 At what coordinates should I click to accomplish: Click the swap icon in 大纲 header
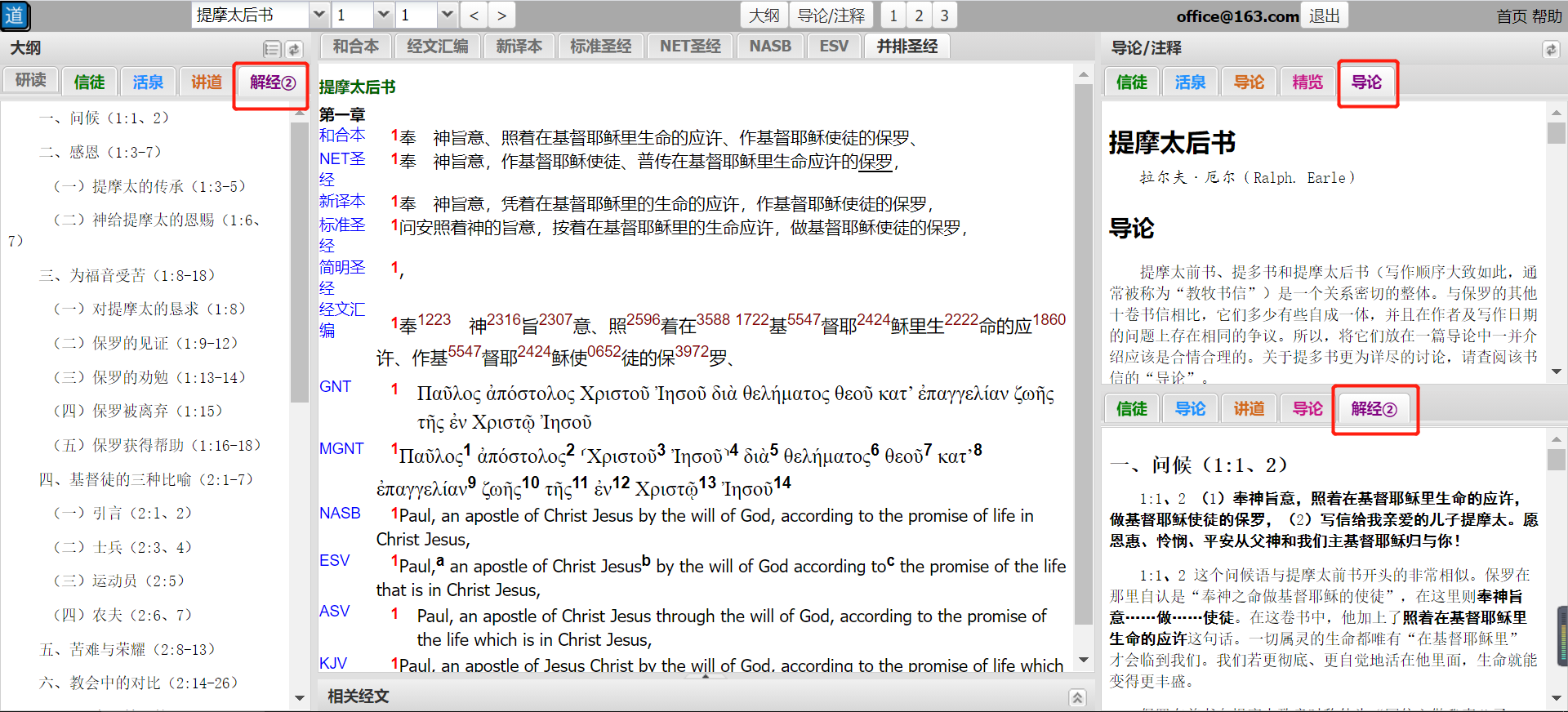click(294, 49)
